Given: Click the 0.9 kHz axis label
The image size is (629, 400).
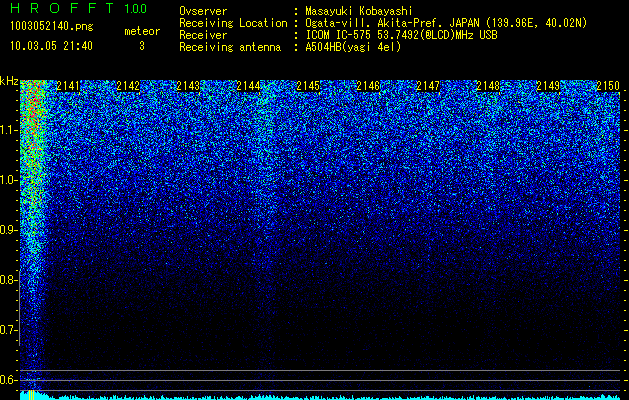Looking at the screenshot, I should (x=8, y=230).
